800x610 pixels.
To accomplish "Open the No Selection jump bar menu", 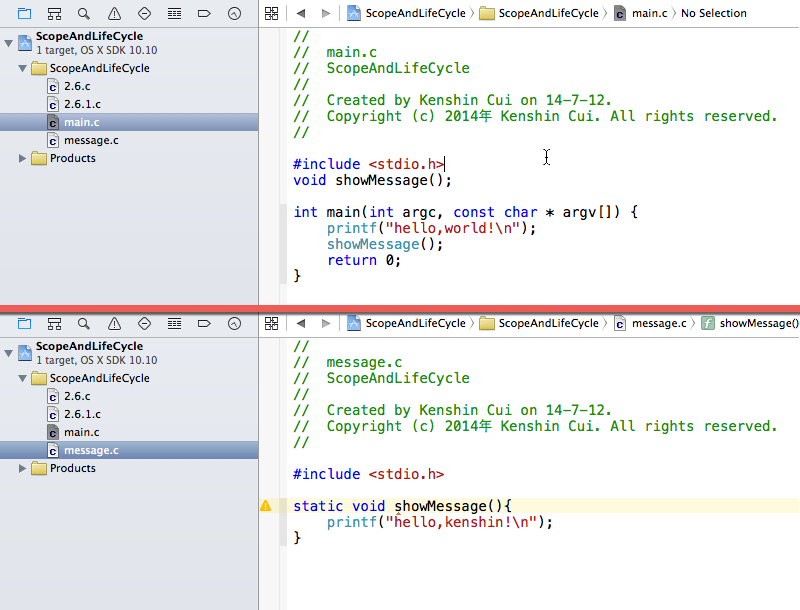I will pos(713,13).
